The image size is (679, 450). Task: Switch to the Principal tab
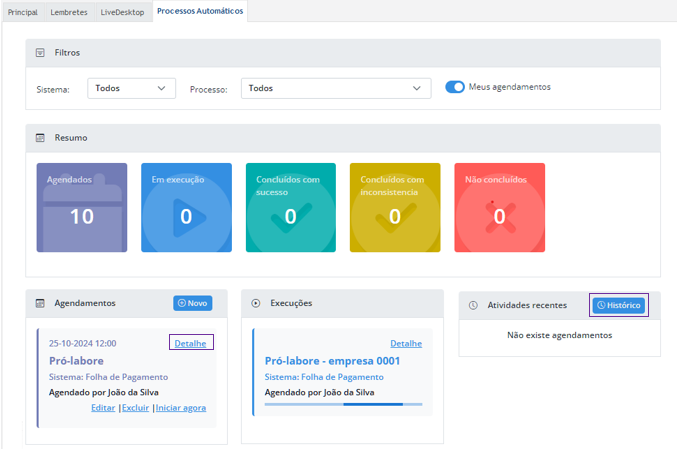pyautogui.click(x=23, y=12)
